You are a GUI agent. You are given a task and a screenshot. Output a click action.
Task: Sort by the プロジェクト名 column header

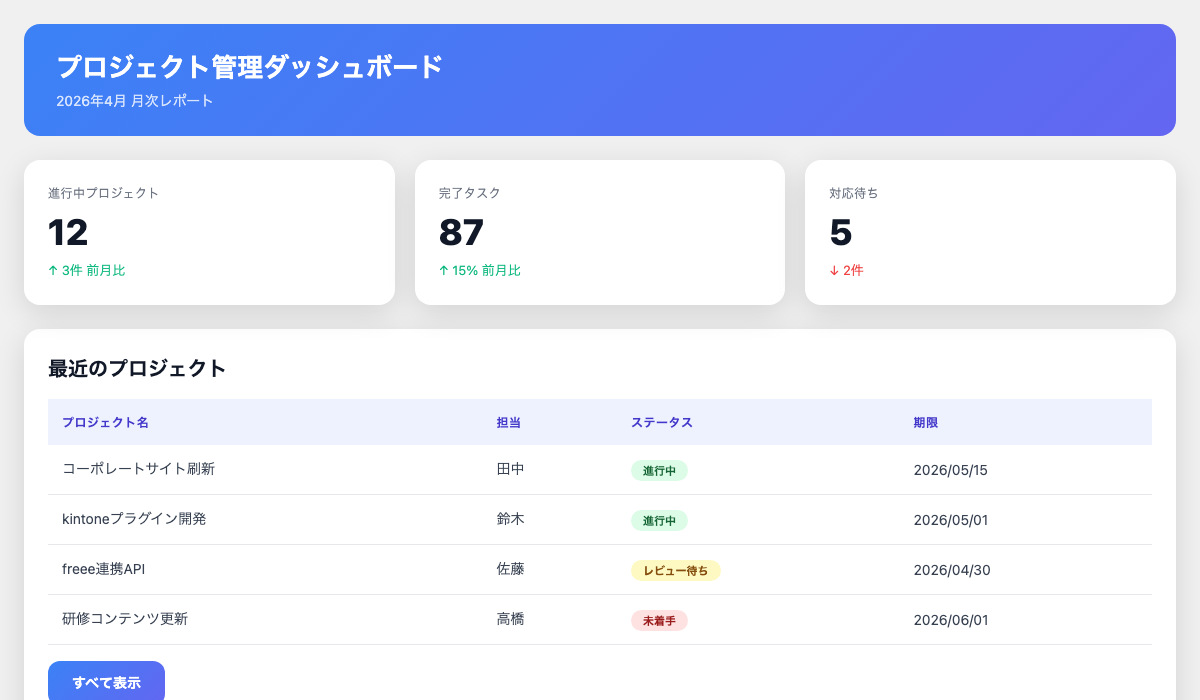105,422
